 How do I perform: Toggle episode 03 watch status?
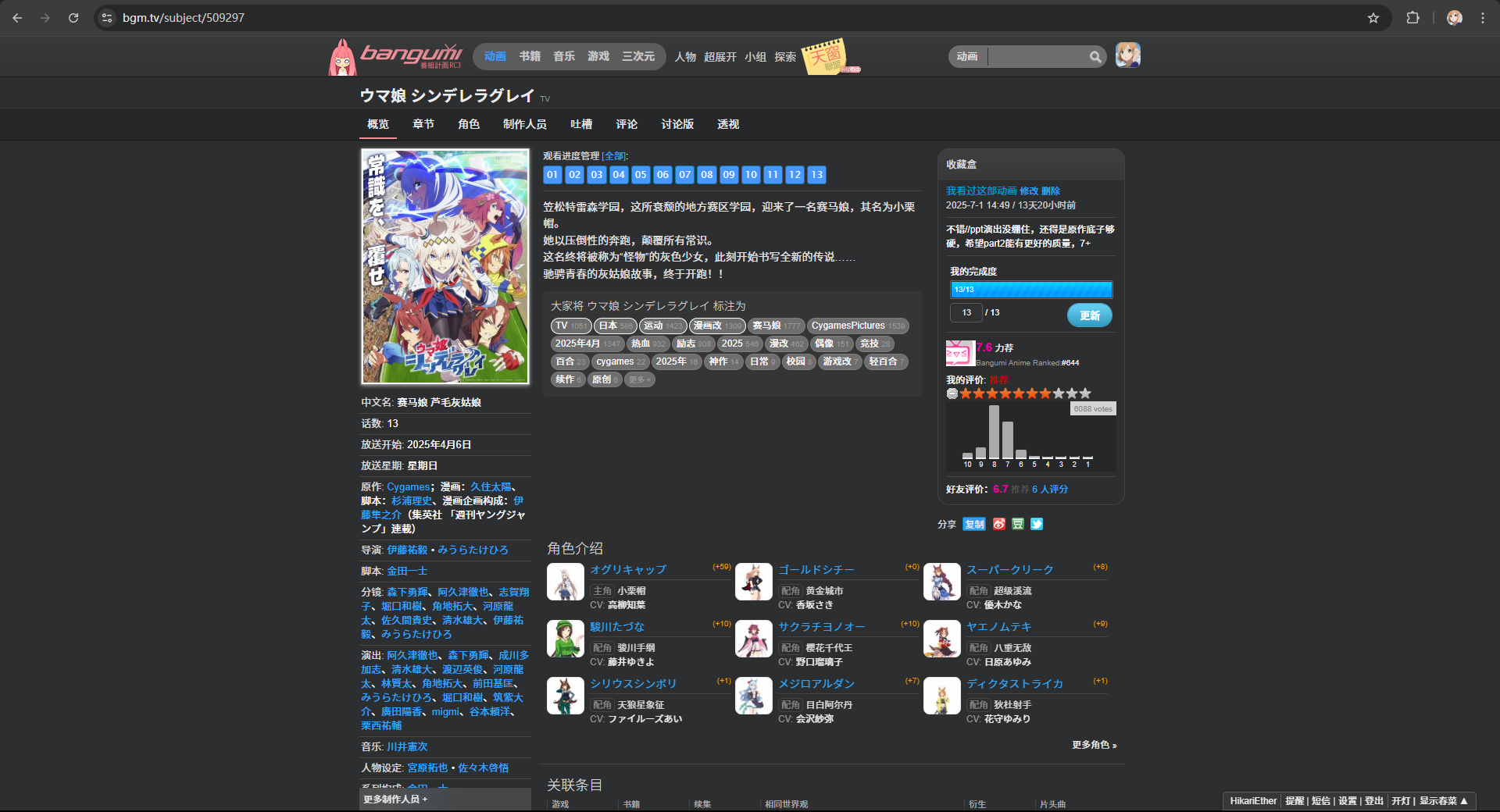click(x=596, y=175)
